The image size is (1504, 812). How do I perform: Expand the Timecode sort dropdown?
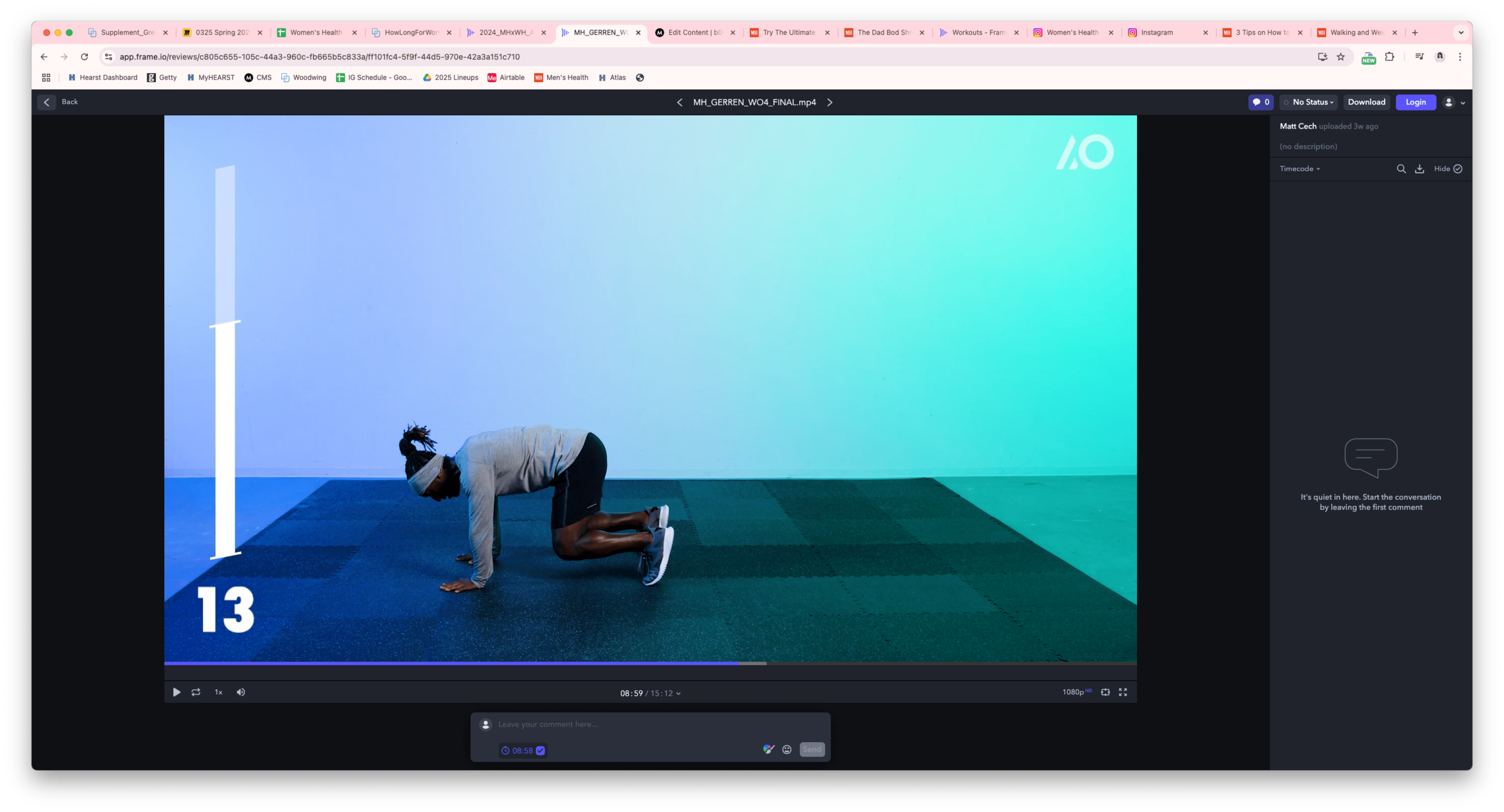[1300, 169]
